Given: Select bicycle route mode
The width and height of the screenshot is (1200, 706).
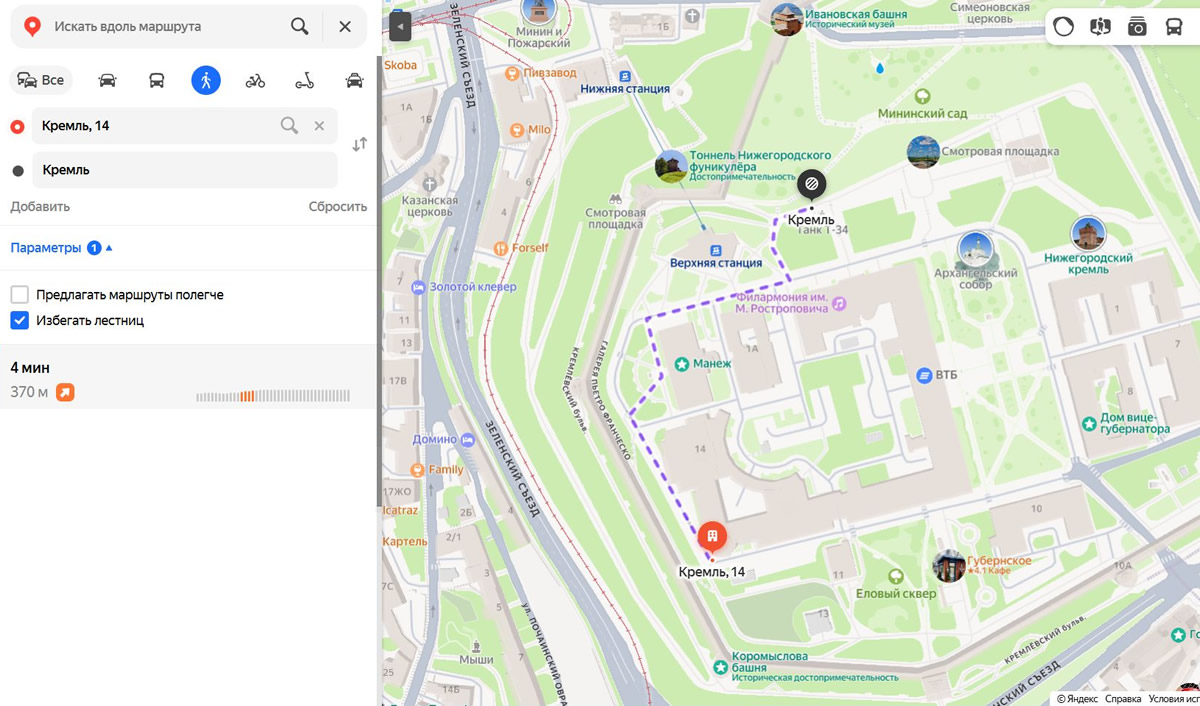Looking at the screenshot, I should 255,80.
